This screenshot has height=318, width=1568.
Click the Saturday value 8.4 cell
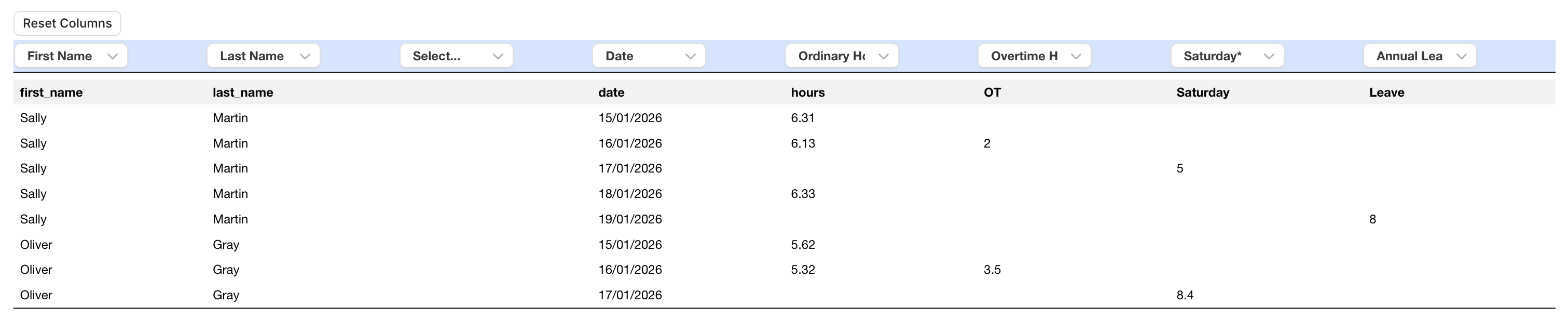[1185, 296]
